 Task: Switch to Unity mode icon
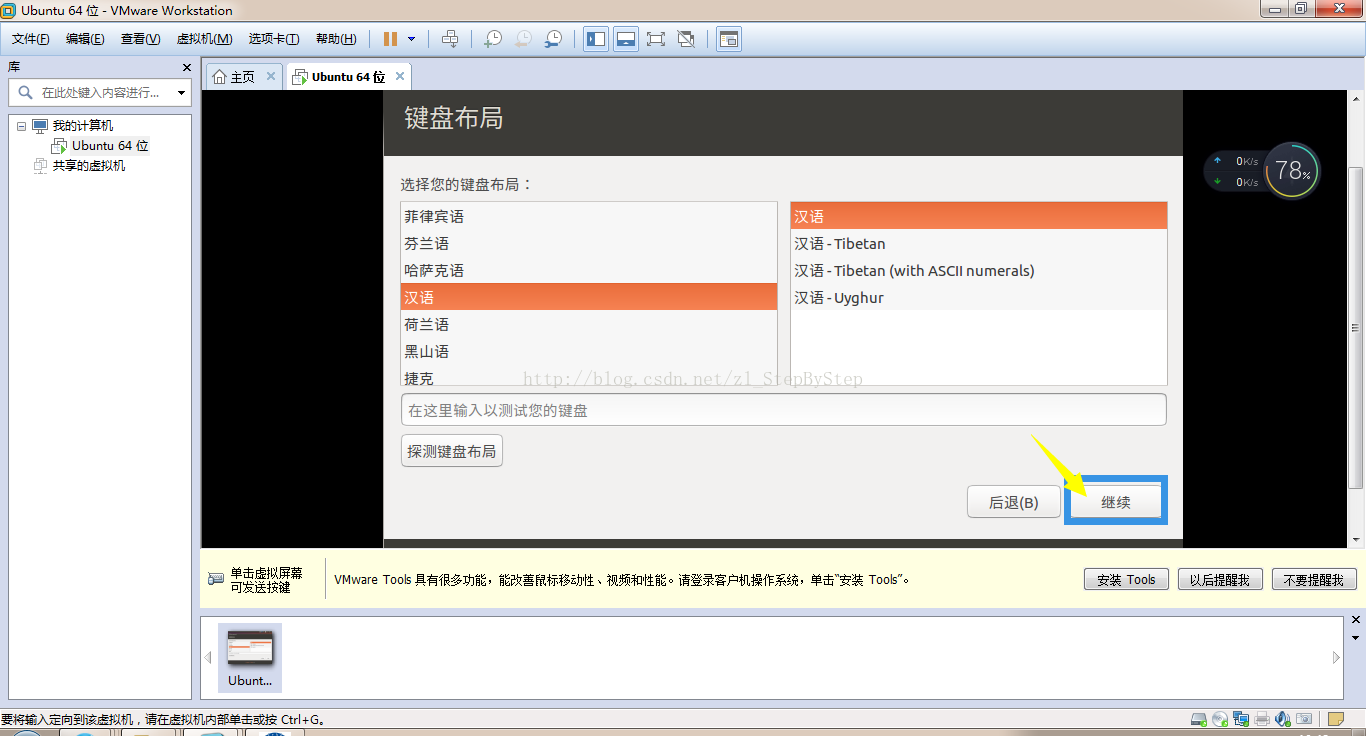[686, 39]
